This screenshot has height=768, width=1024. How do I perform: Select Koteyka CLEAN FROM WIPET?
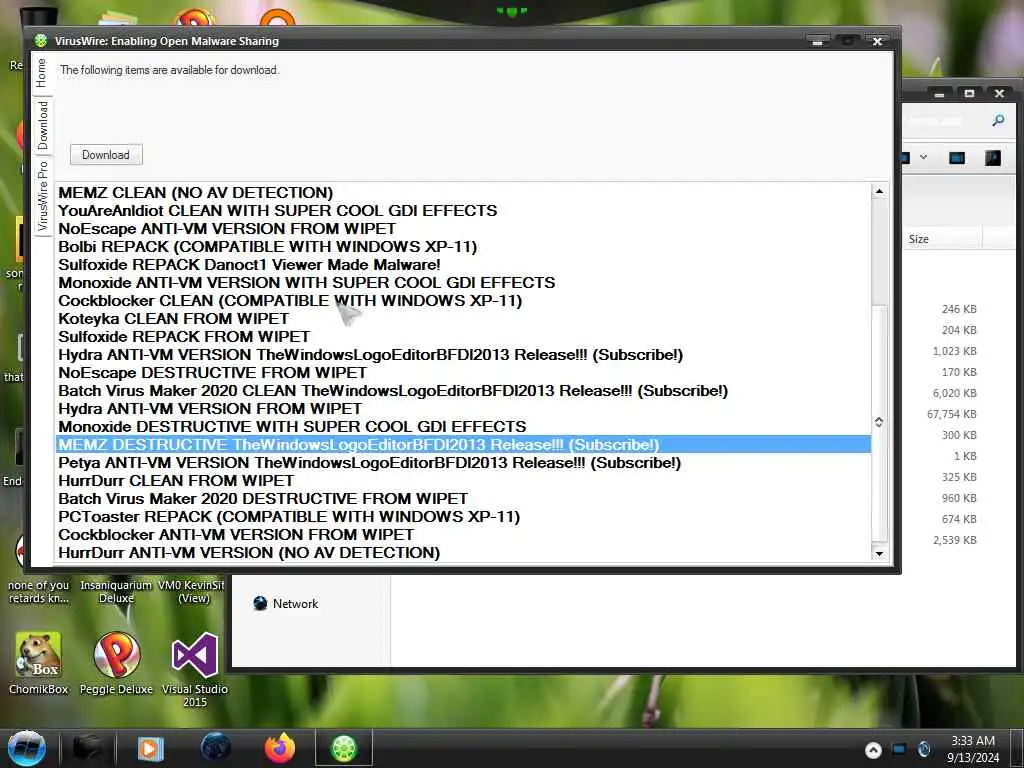tap(464, 318)
